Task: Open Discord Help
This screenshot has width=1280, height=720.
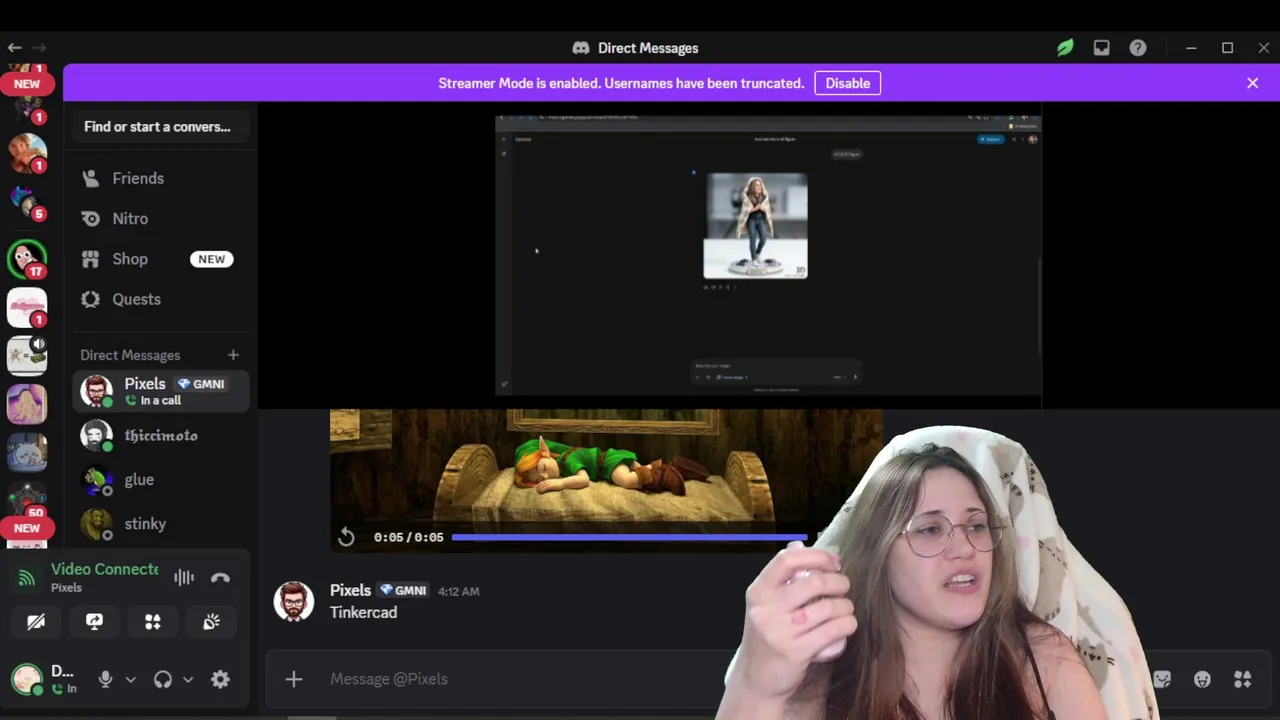Action: 1138,48
